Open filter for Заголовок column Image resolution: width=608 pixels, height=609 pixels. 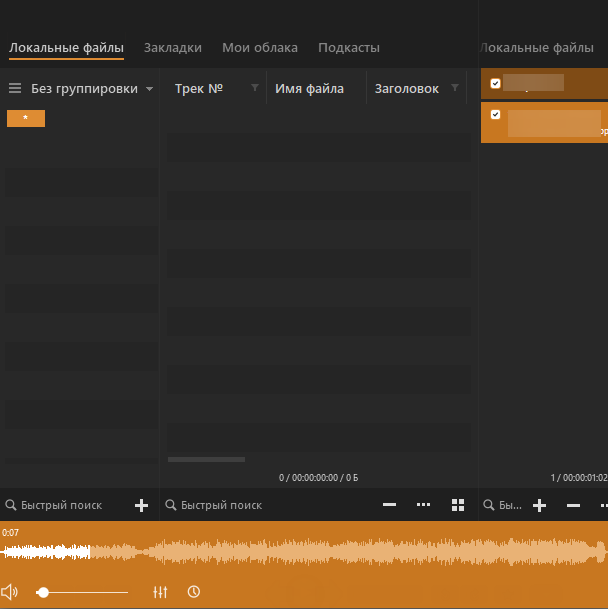455,88
